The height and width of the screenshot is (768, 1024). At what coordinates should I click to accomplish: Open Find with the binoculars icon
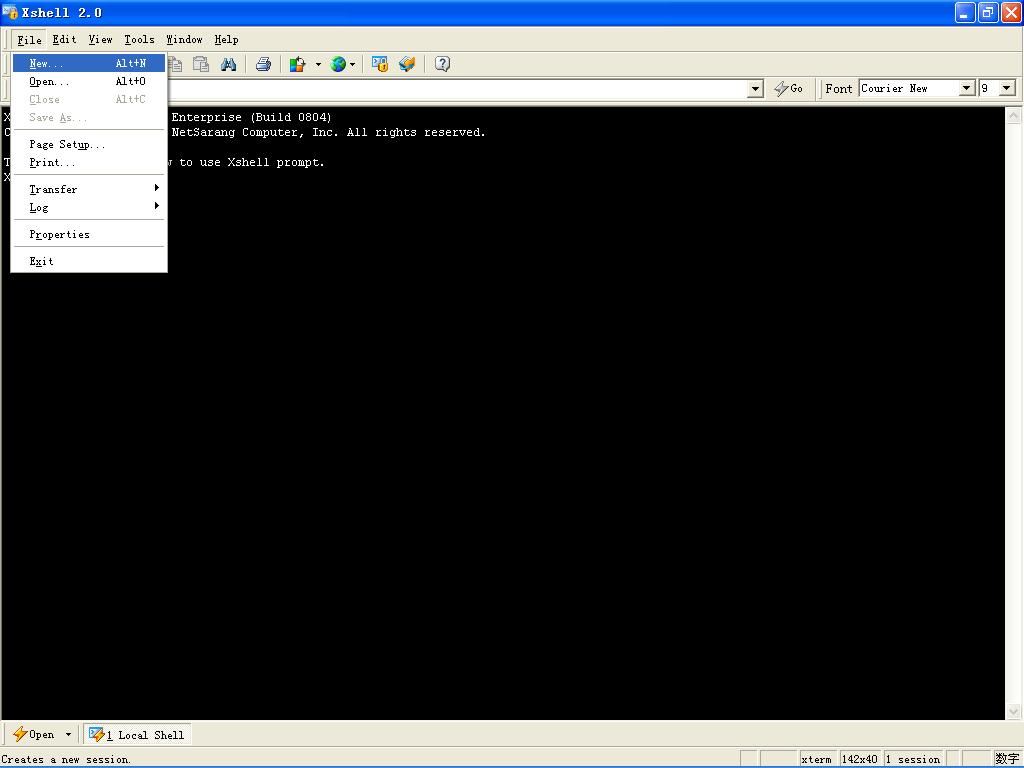[x=229, y=64]
